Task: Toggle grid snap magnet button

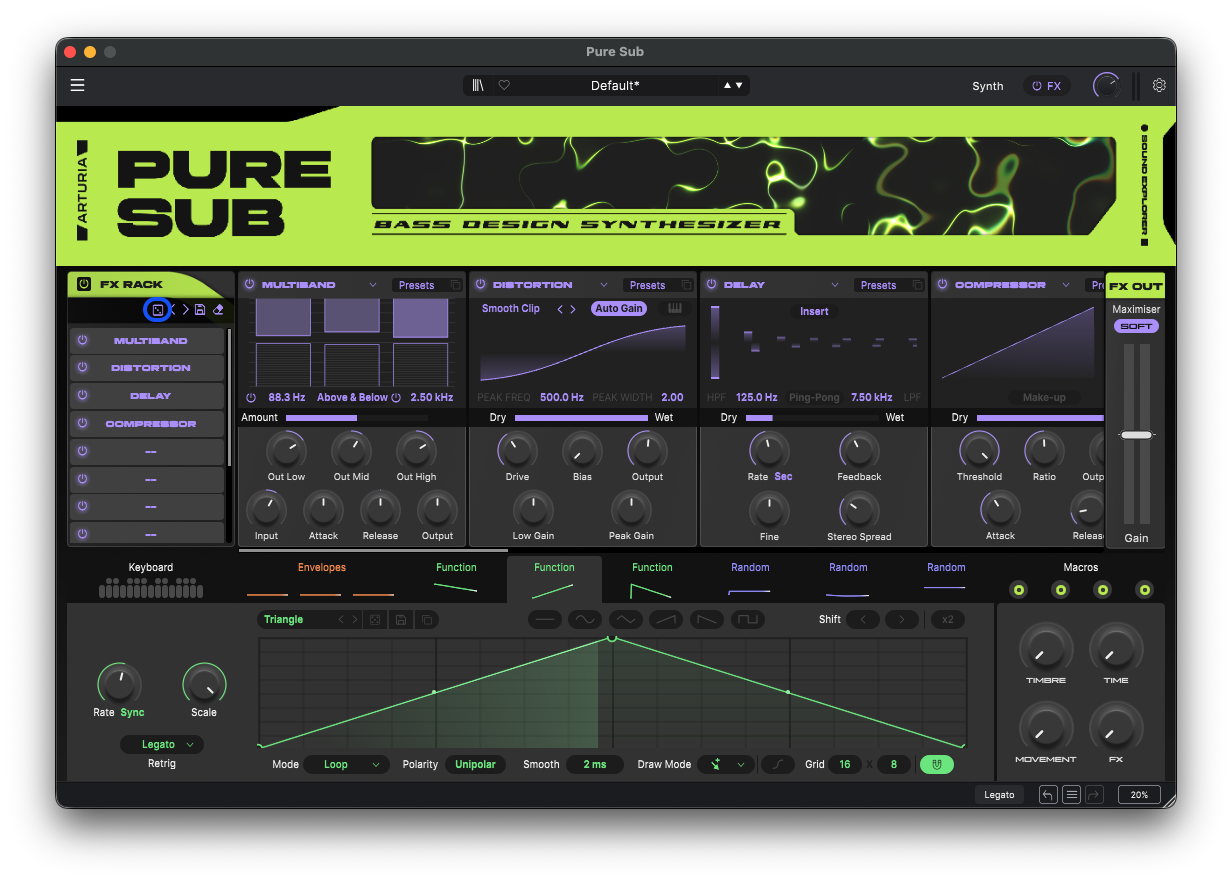Action: point(937,764)
